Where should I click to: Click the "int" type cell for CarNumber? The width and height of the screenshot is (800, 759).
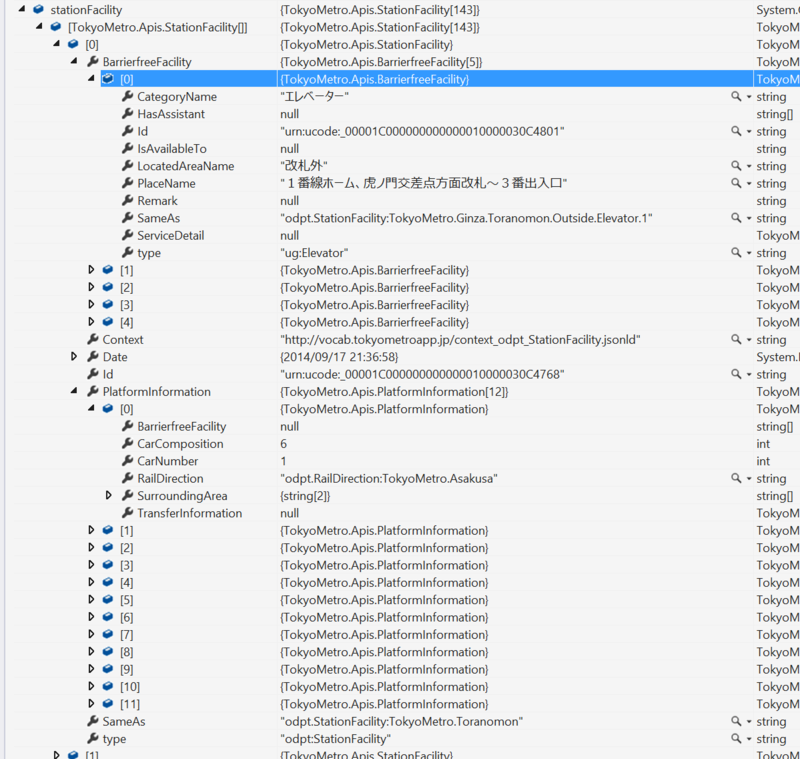point(763,461)
